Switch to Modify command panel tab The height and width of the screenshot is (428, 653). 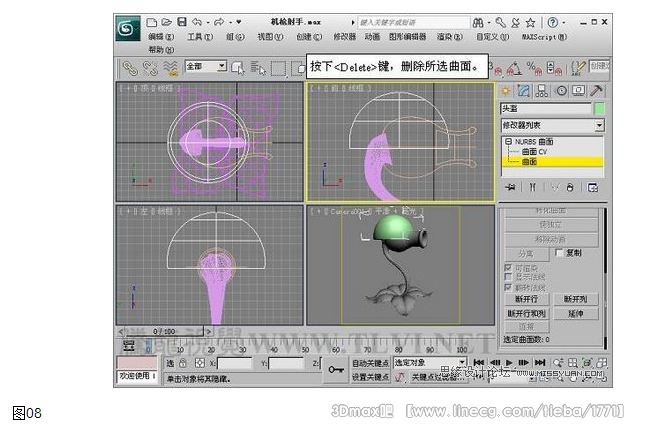(x=523, y=91)
